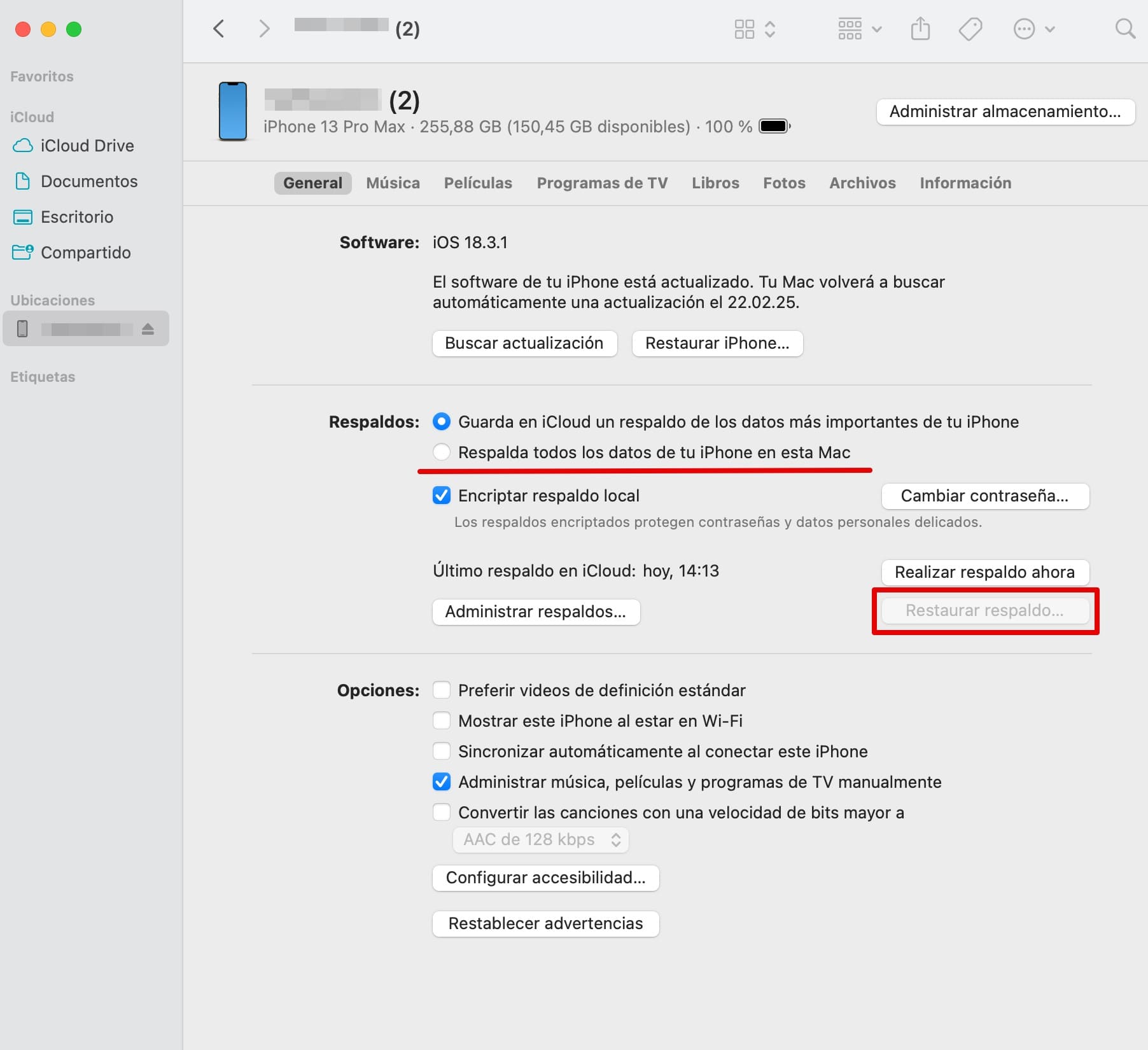Switch to the Música tab
This screenshot has width=1148, height=1050.
393,183
